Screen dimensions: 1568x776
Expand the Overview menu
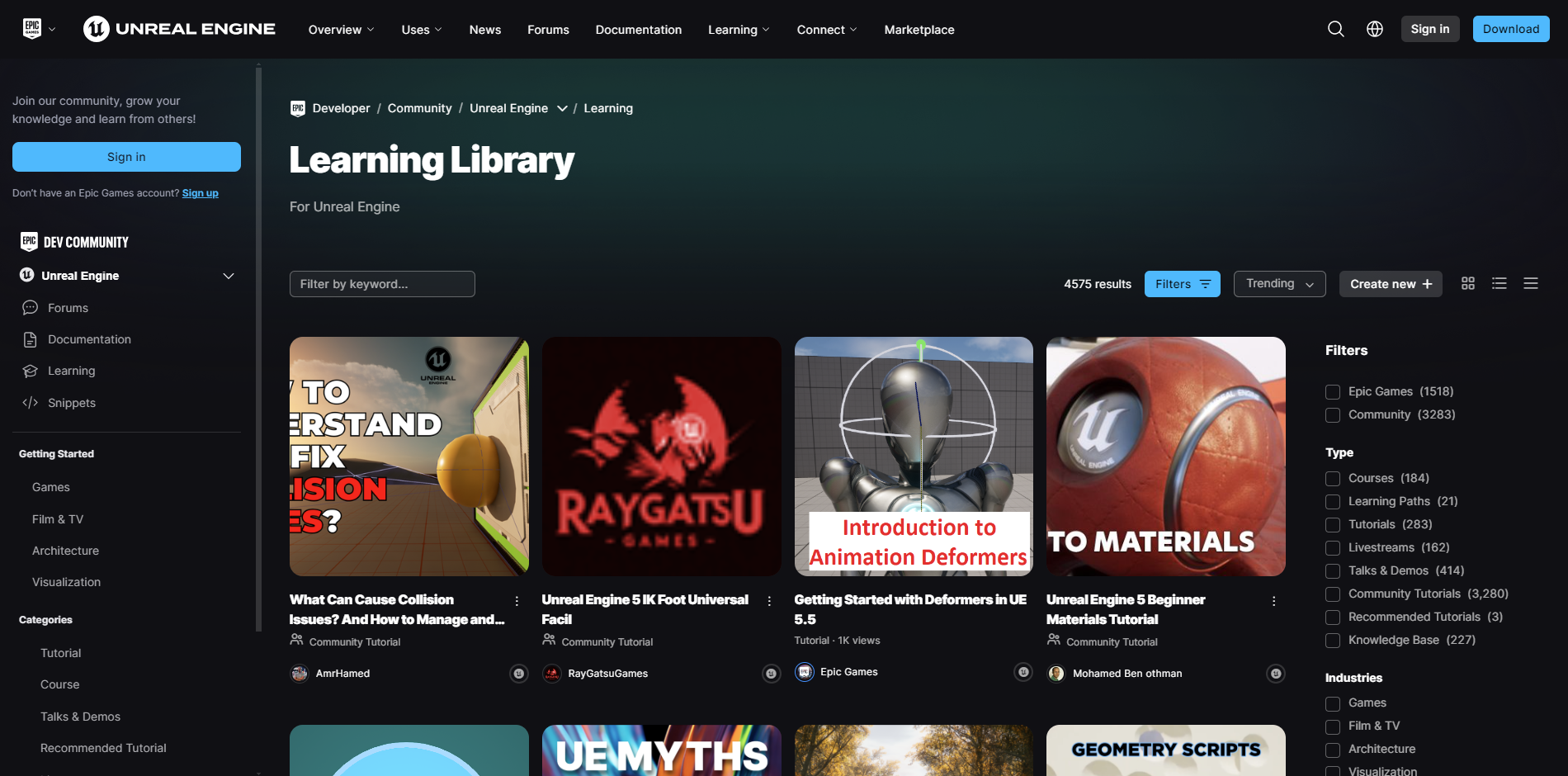(x=342, y=30)
